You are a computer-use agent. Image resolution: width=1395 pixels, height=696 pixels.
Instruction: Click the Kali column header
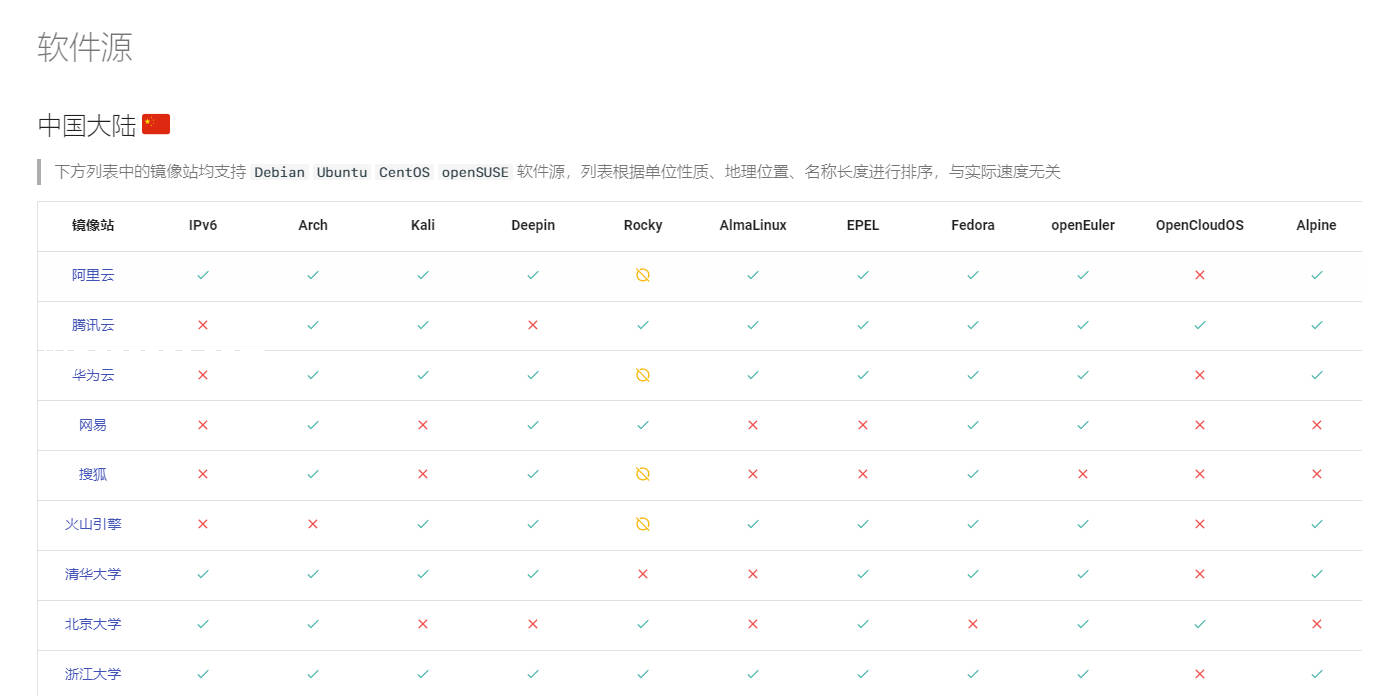point(423,225)
